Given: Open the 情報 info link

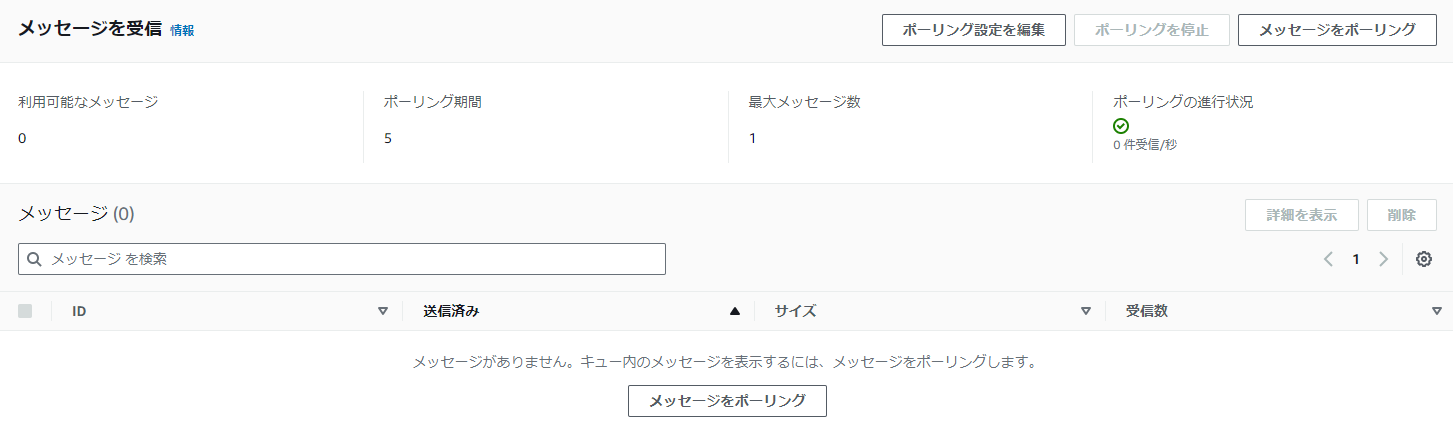Looking at the screenshot, I should pyautogui.click(x=182, y=30).
